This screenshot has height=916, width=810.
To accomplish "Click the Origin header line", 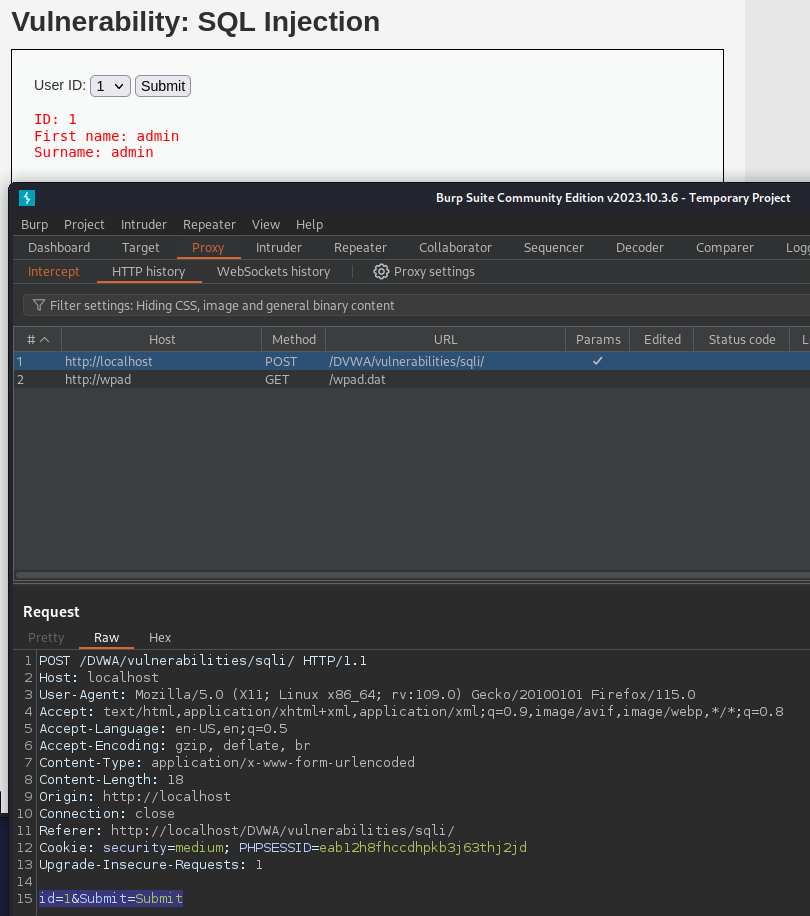I will [135, 797].
